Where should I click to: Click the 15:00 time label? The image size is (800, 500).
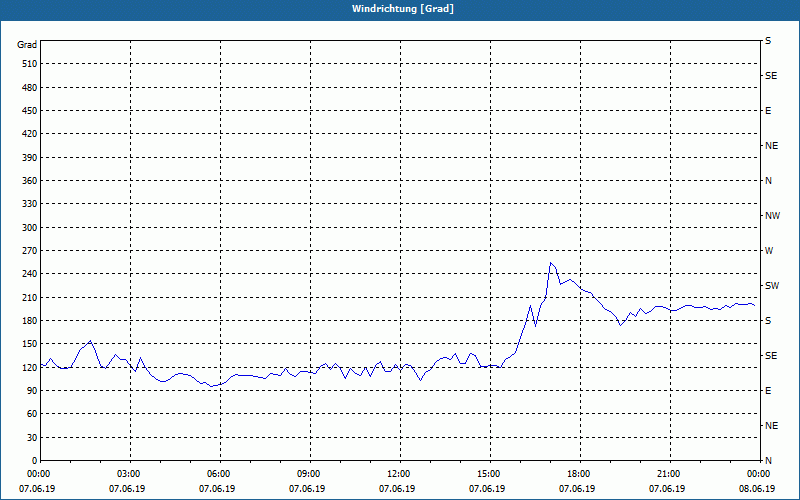(x=487, y=474)
